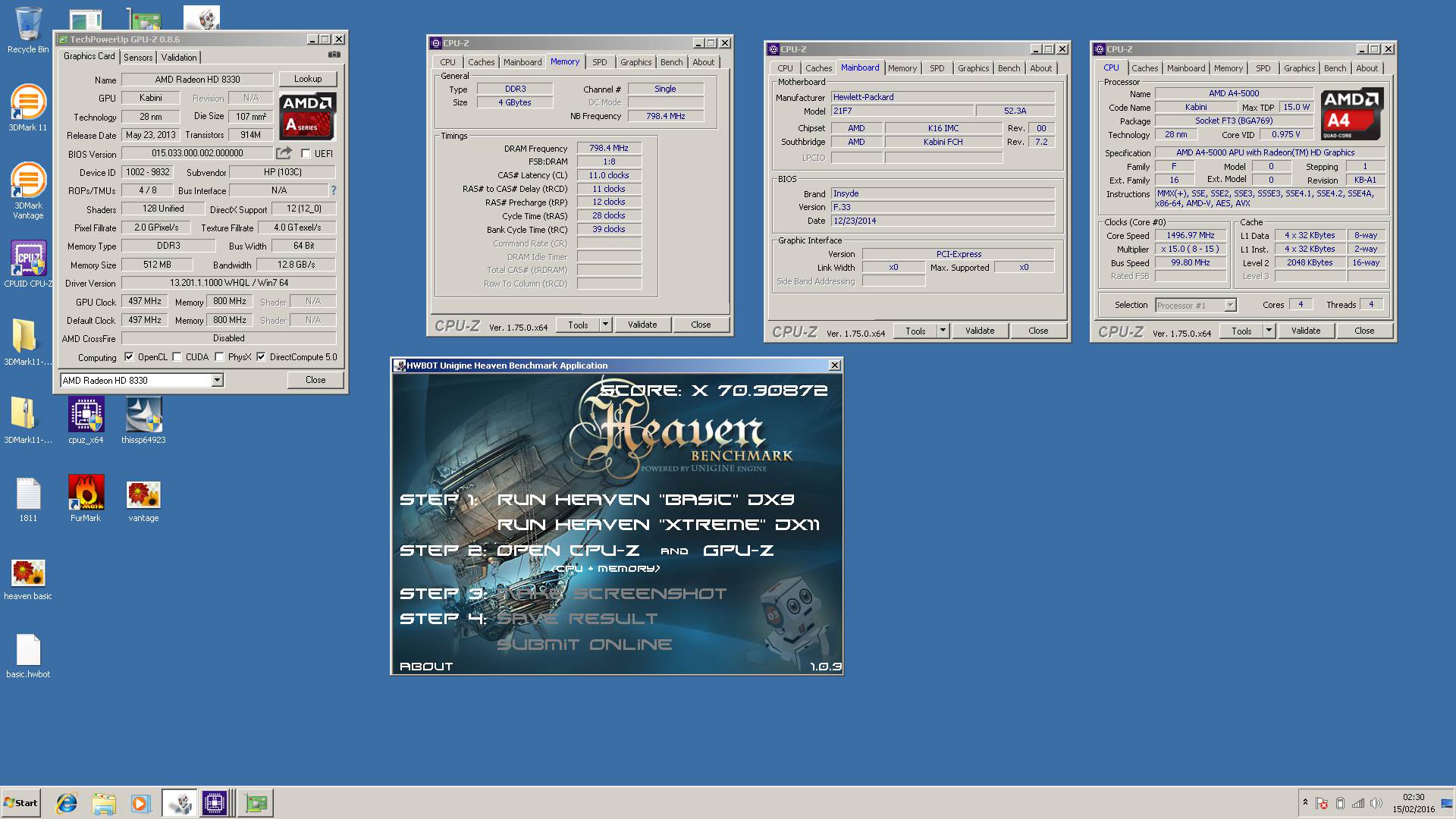The image size is (1456, 819).
Task: Launch 3DMark 11 desktop shortcut
Action: click(x=28, y=108)
